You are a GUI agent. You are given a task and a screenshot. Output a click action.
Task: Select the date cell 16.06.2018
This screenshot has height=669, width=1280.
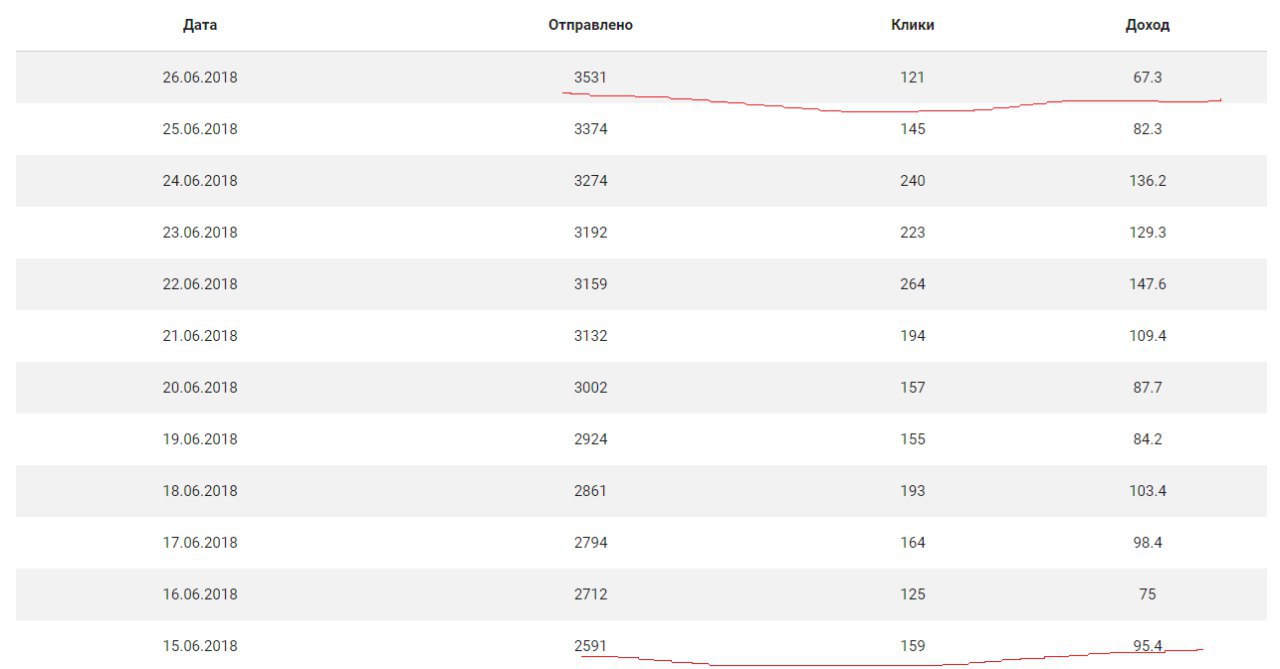pyautogui.click(x=200, y=594)
